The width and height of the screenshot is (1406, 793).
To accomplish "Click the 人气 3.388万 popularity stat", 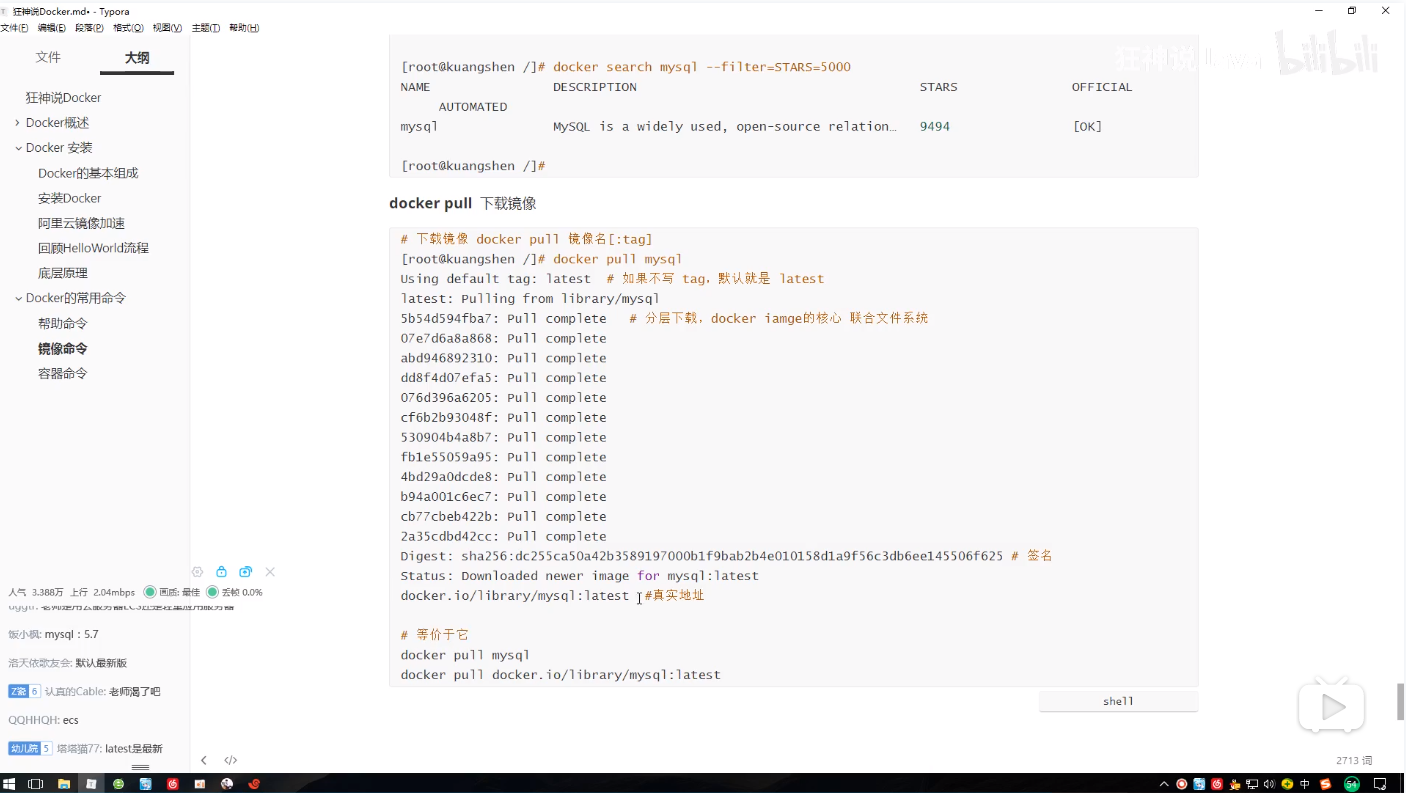I will pyautogui.click(x=36, y=592).
